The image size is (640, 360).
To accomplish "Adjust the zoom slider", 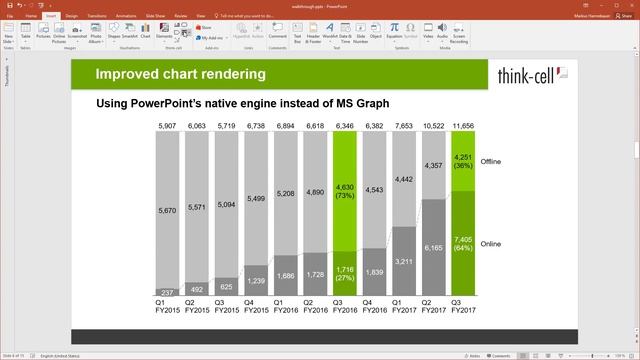I will click(592, 356).
